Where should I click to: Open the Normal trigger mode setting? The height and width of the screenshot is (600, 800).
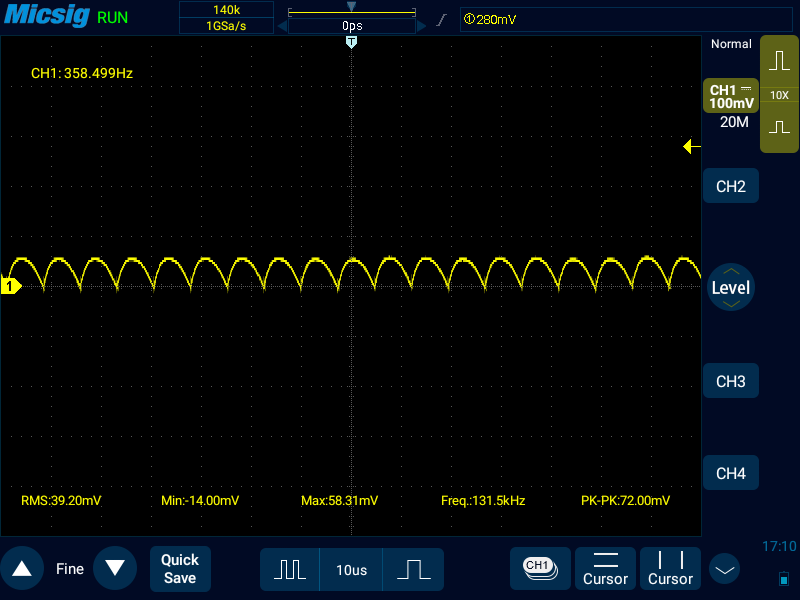pyautogui.click(x=731, y=44)
